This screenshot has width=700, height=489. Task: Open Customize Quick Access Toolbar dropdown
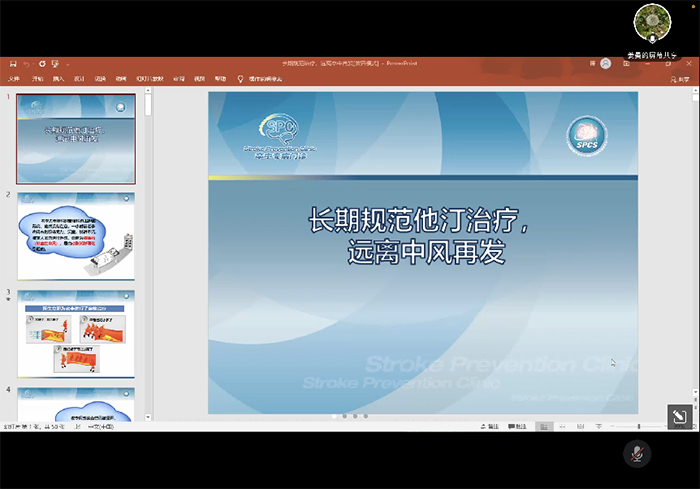67,63
